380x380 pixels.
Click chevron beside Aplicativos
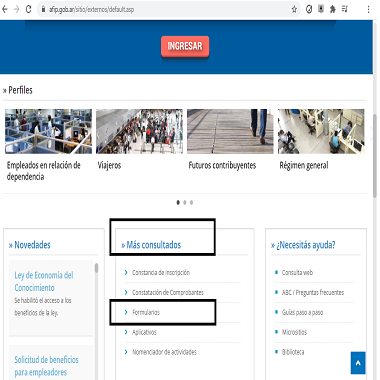pyautogui.click(x=126, y=332)
